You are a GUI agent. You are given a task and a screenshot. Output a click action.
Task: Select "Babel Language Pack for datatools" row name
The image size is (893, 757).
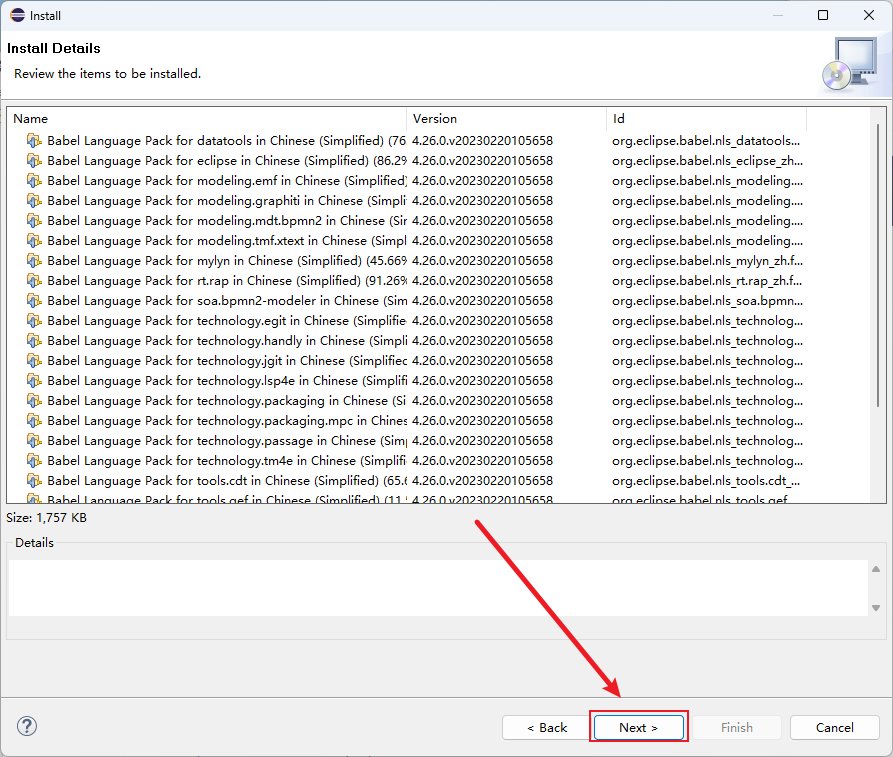click(x=226, y=141)
